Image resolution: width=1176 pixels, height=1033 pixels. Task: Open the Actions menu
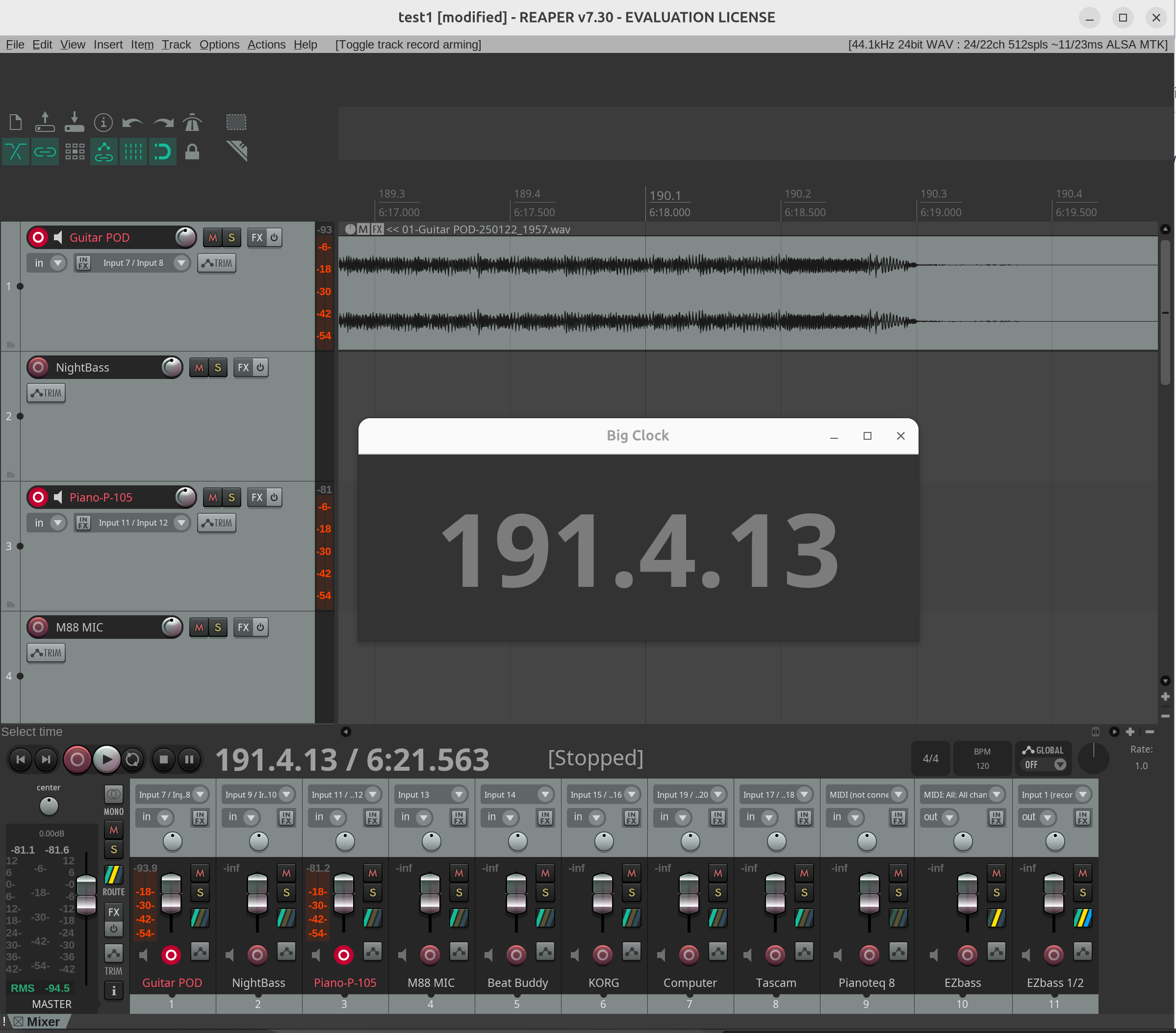point(266,44)
